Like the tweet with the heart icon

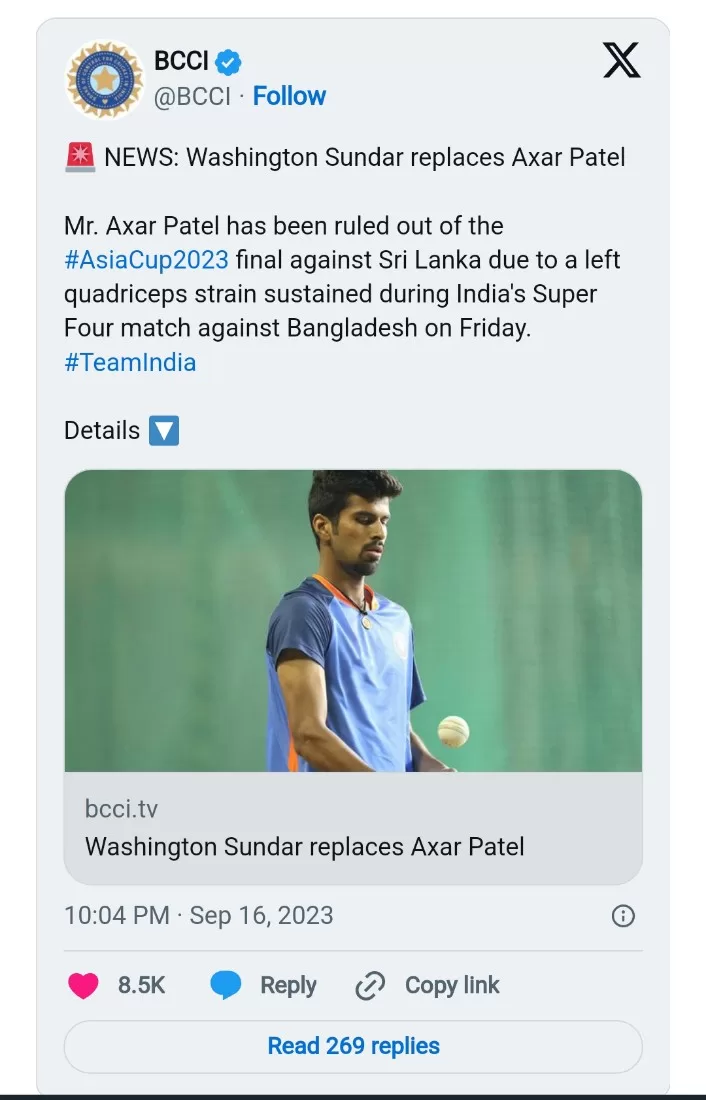[x=83, y=986]
